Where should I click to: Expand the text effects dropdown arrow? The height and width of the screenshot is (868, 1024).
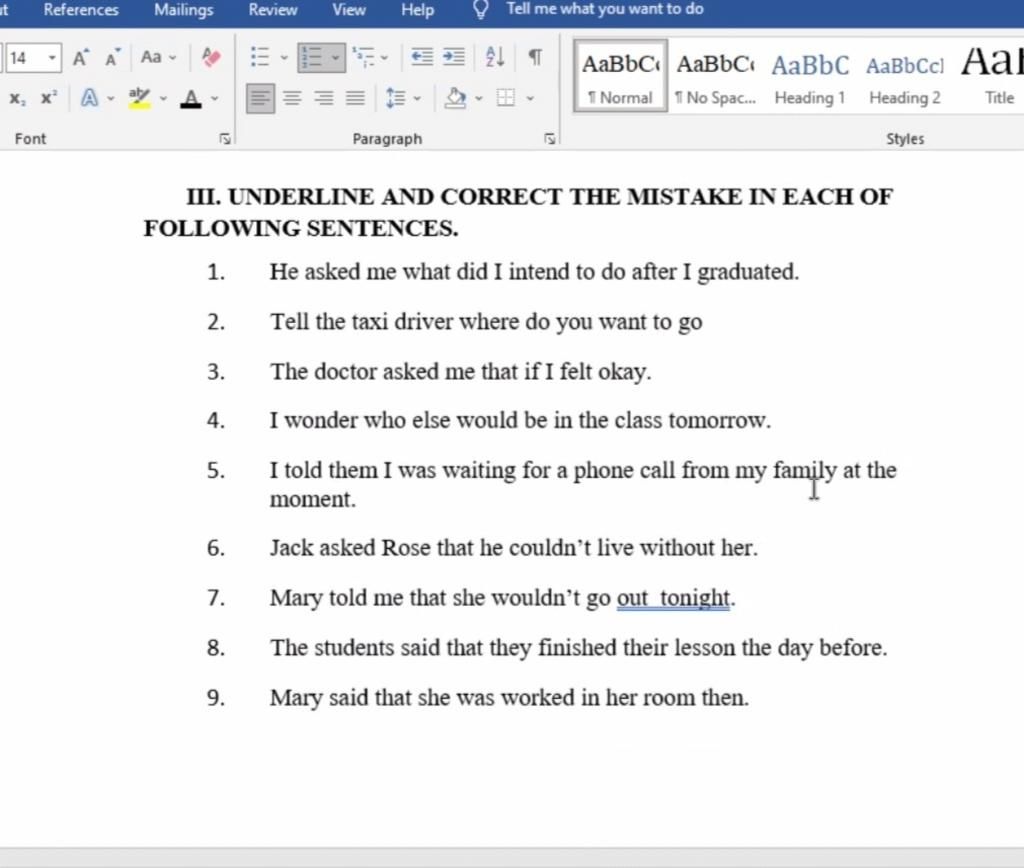(110, 99)
